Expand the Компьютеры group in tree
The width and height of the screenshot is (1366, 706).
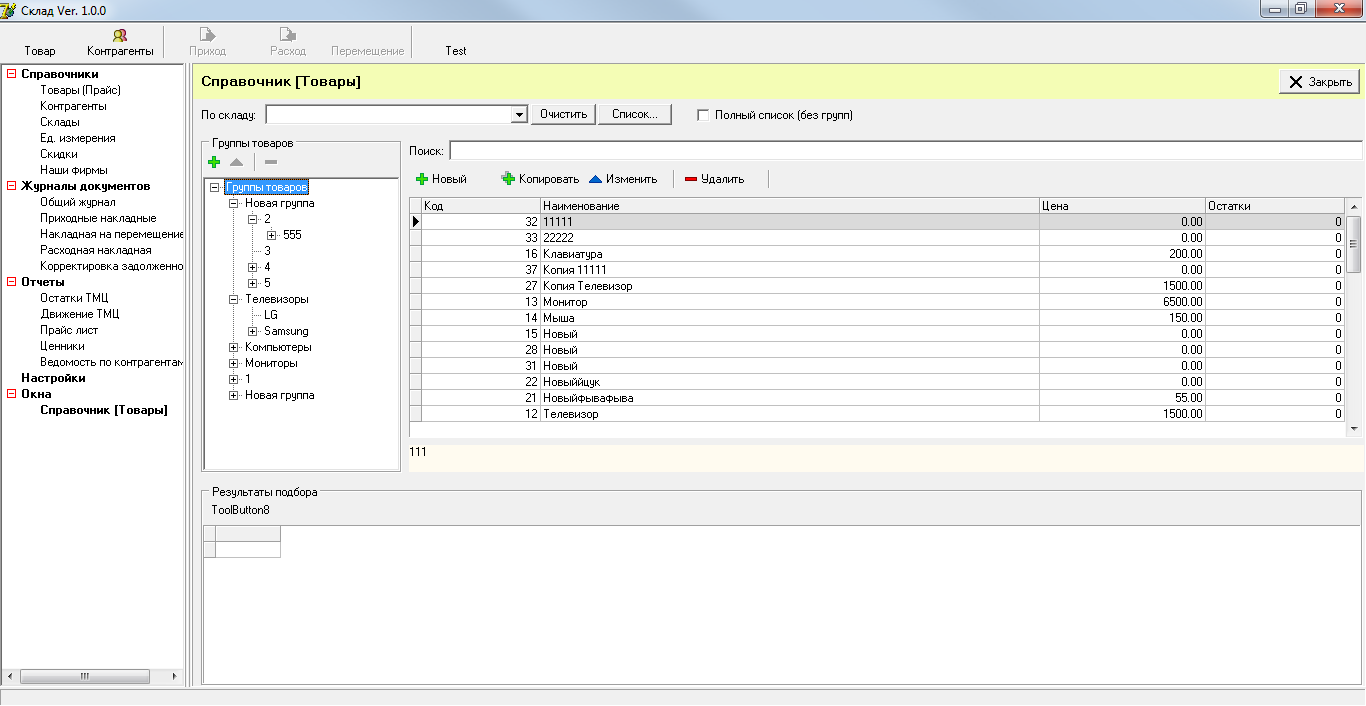point(234,347)
